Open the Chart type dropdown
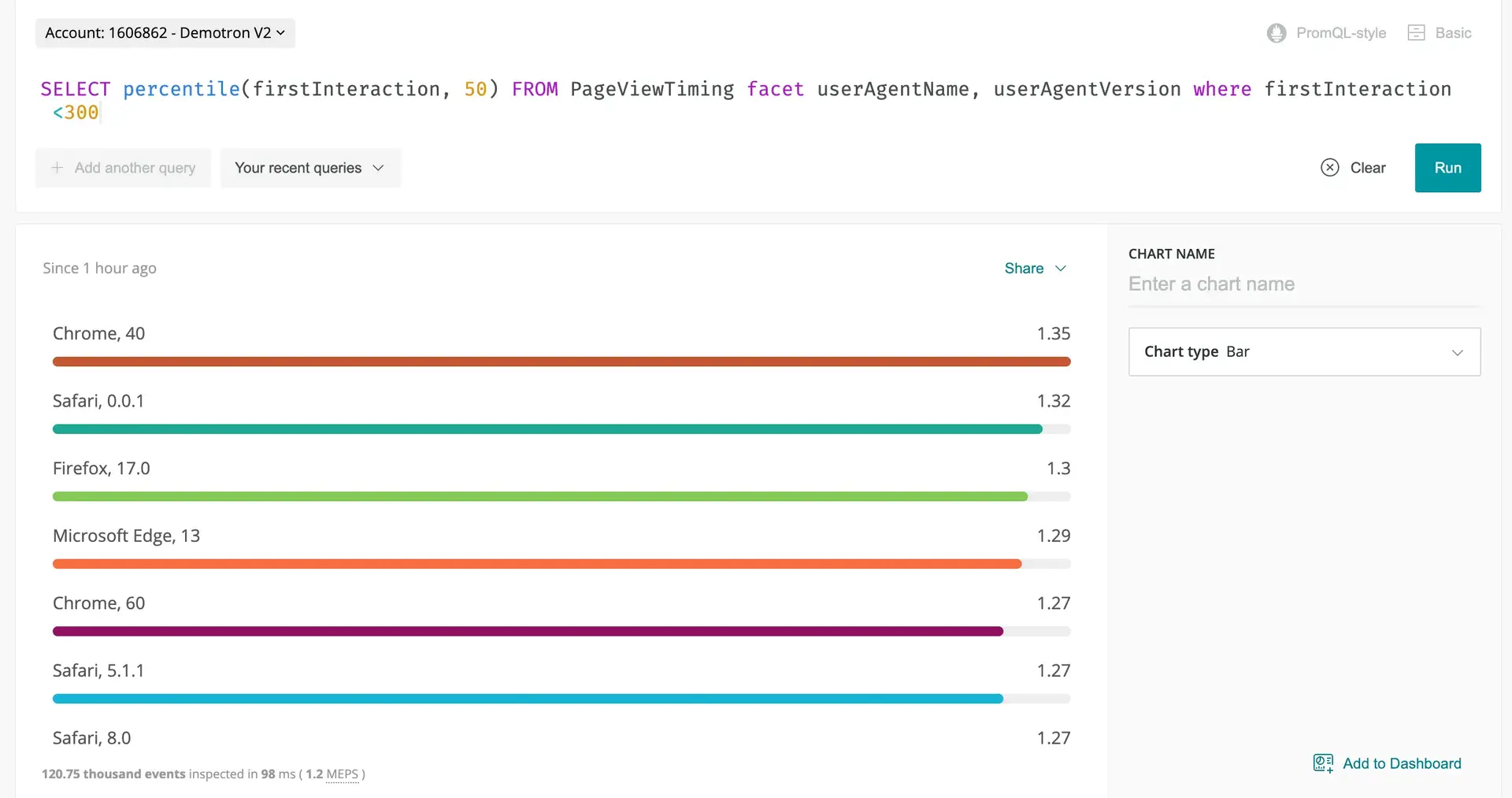The height and width of the screenshot is (798, 1512). 1303,352
